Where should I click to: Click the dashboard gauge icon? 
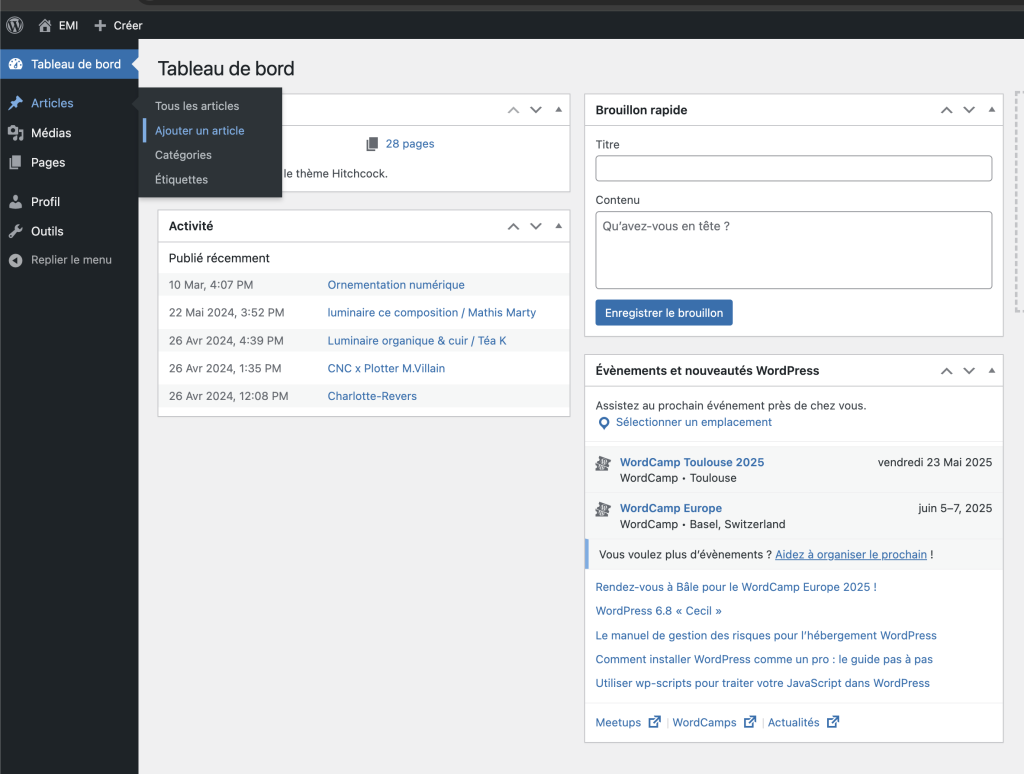pos(16,64)
